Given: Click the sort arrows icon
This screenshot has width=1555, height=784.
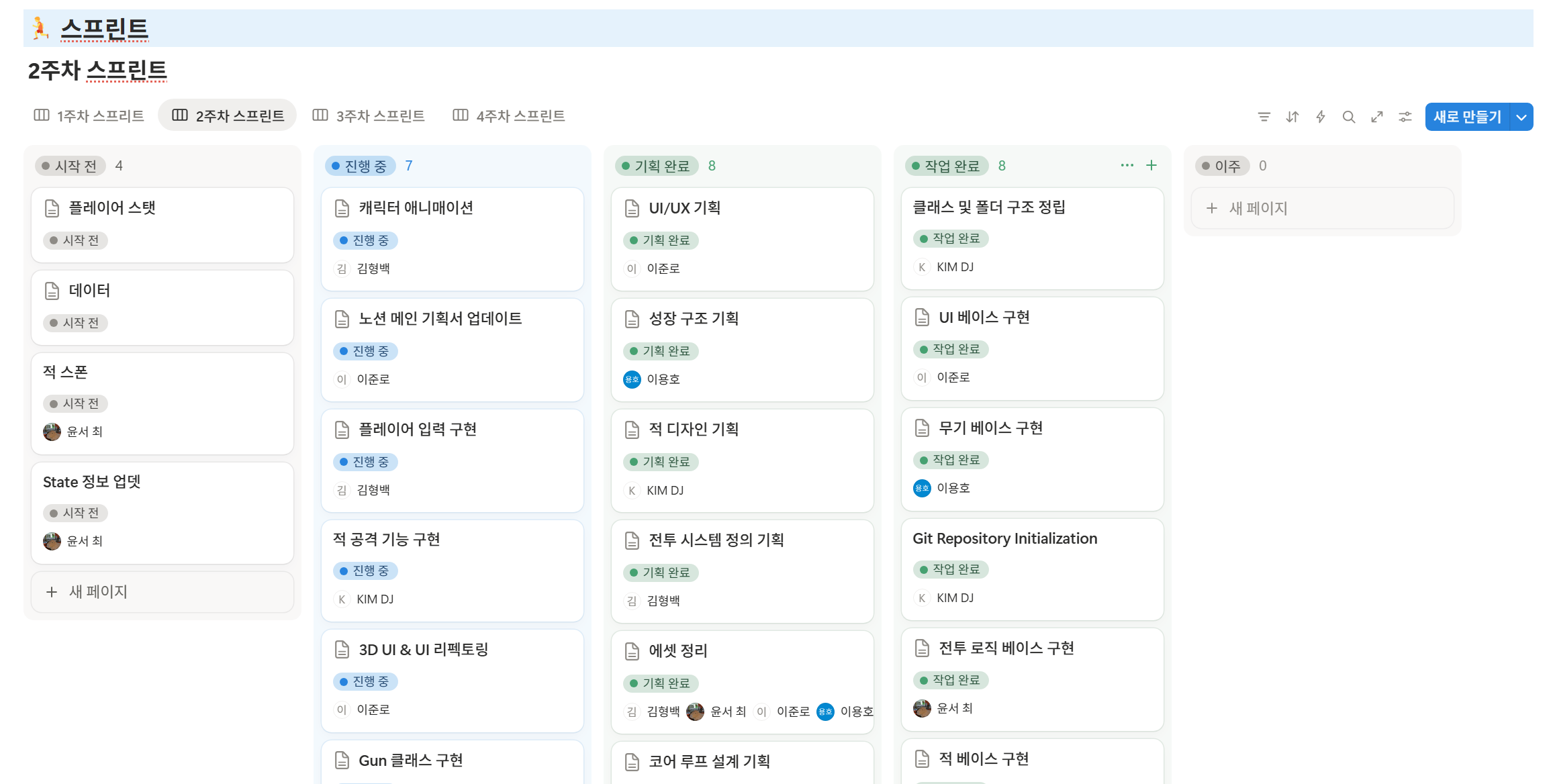Looking at the screenshot, I should click(x=1292, y=117).
